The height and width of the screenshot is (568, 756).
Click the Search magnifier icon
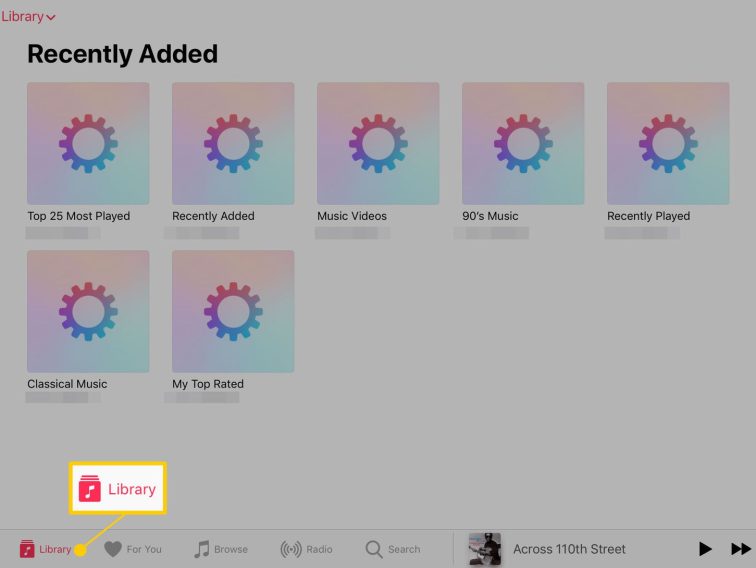[374, 549]
